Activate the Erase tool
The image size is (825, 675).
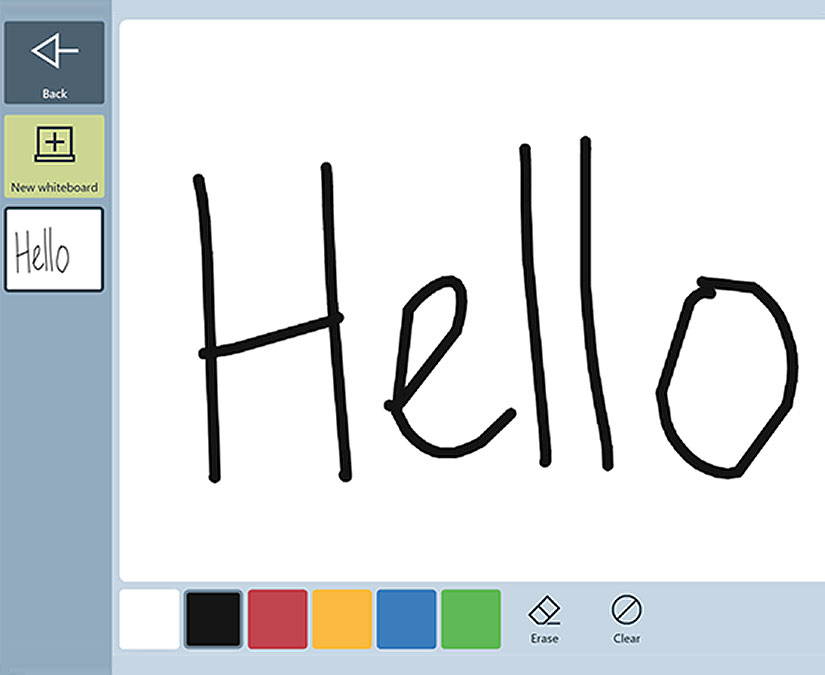pos(545,619)
